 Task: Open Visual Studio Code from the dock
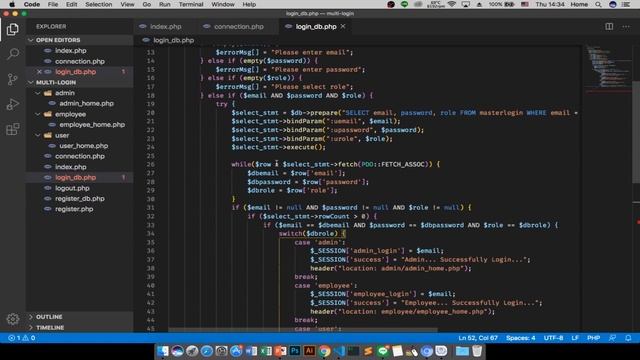click(x=339, y=351)
